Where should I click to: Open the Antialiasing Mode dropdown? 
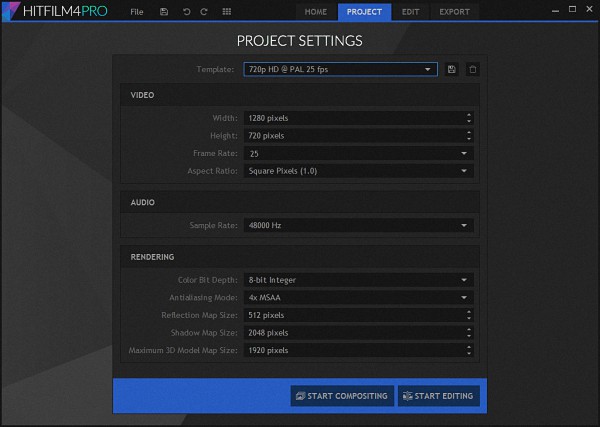coord(359,298)
